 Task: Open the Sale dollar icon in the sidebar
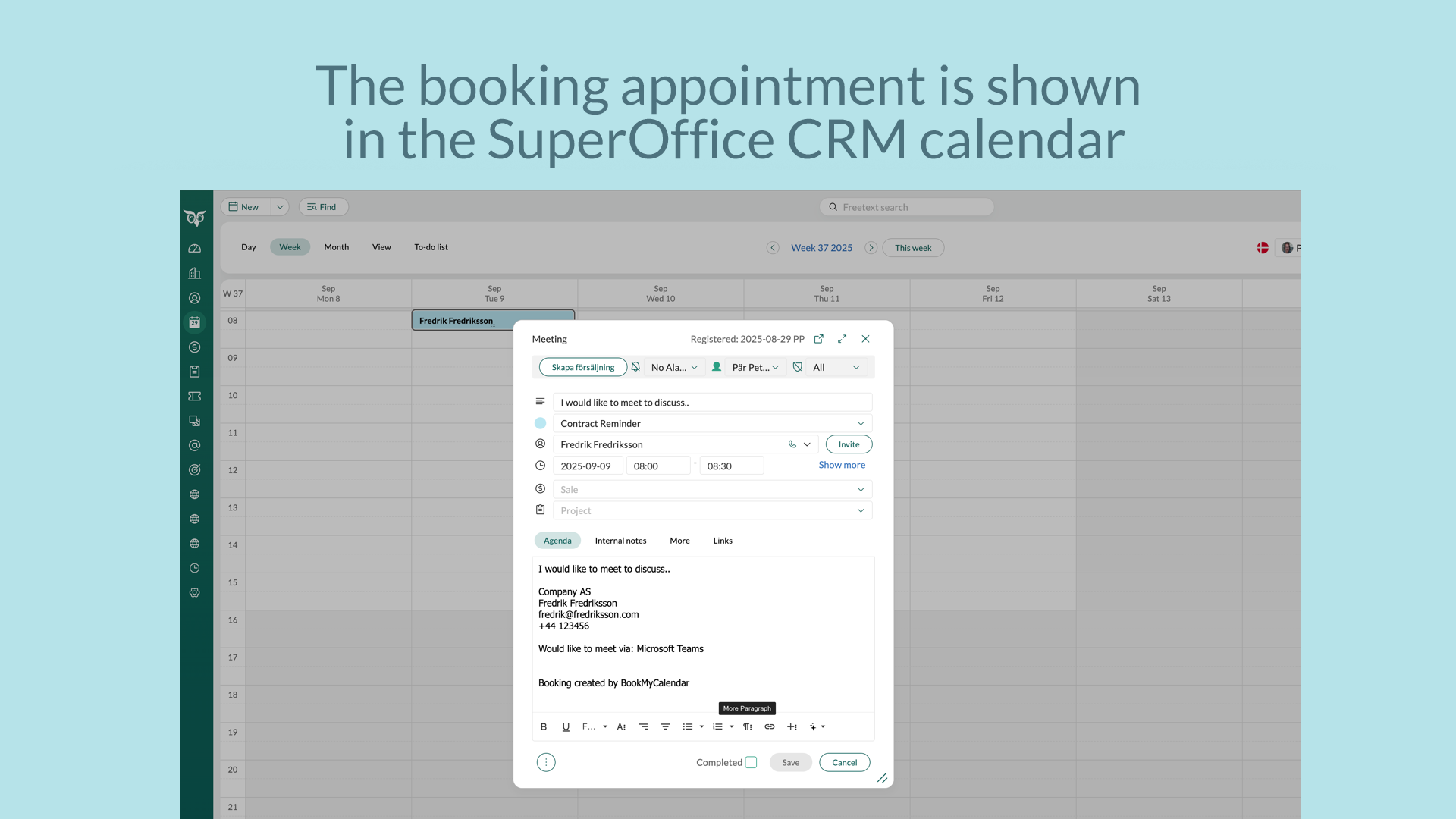click(195, 347)
